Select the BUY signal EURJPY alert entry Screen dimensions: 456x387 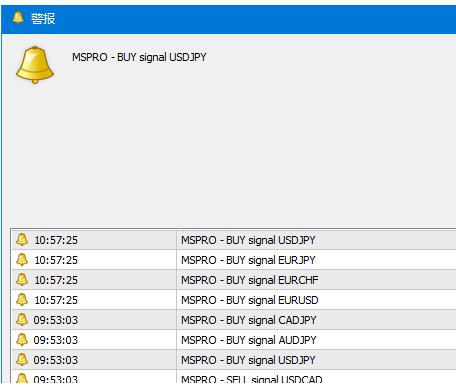(234, 260)
